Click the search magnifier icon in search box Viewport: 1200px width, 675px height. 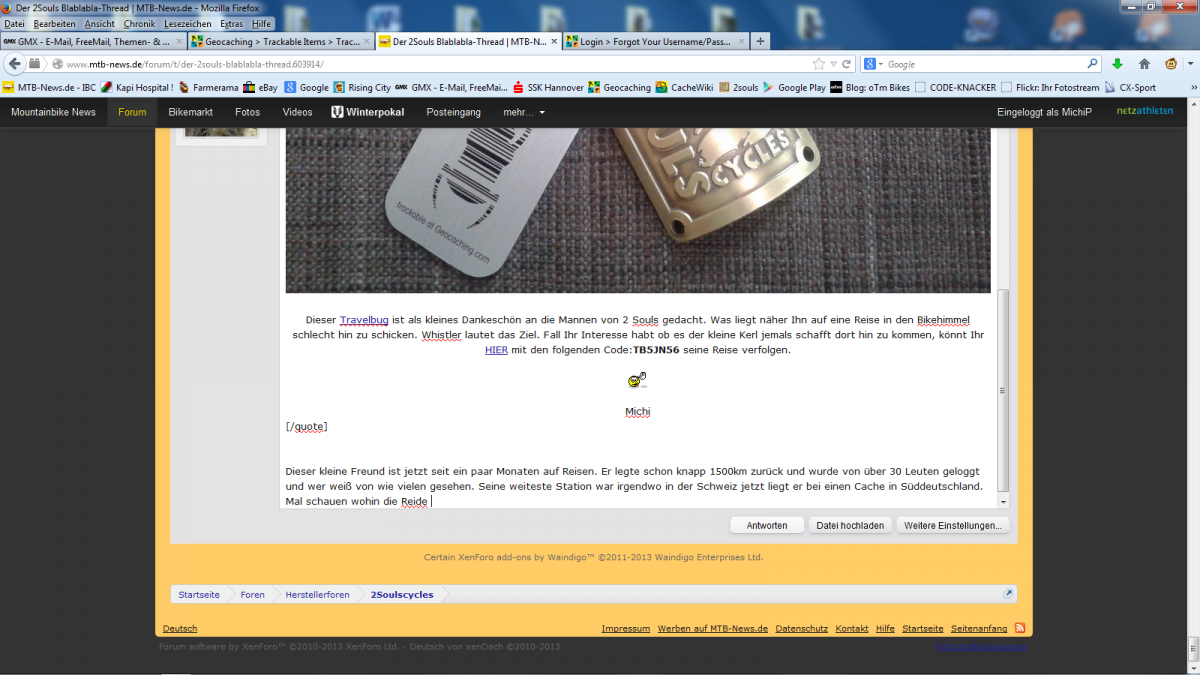[x=1091, y=64]
